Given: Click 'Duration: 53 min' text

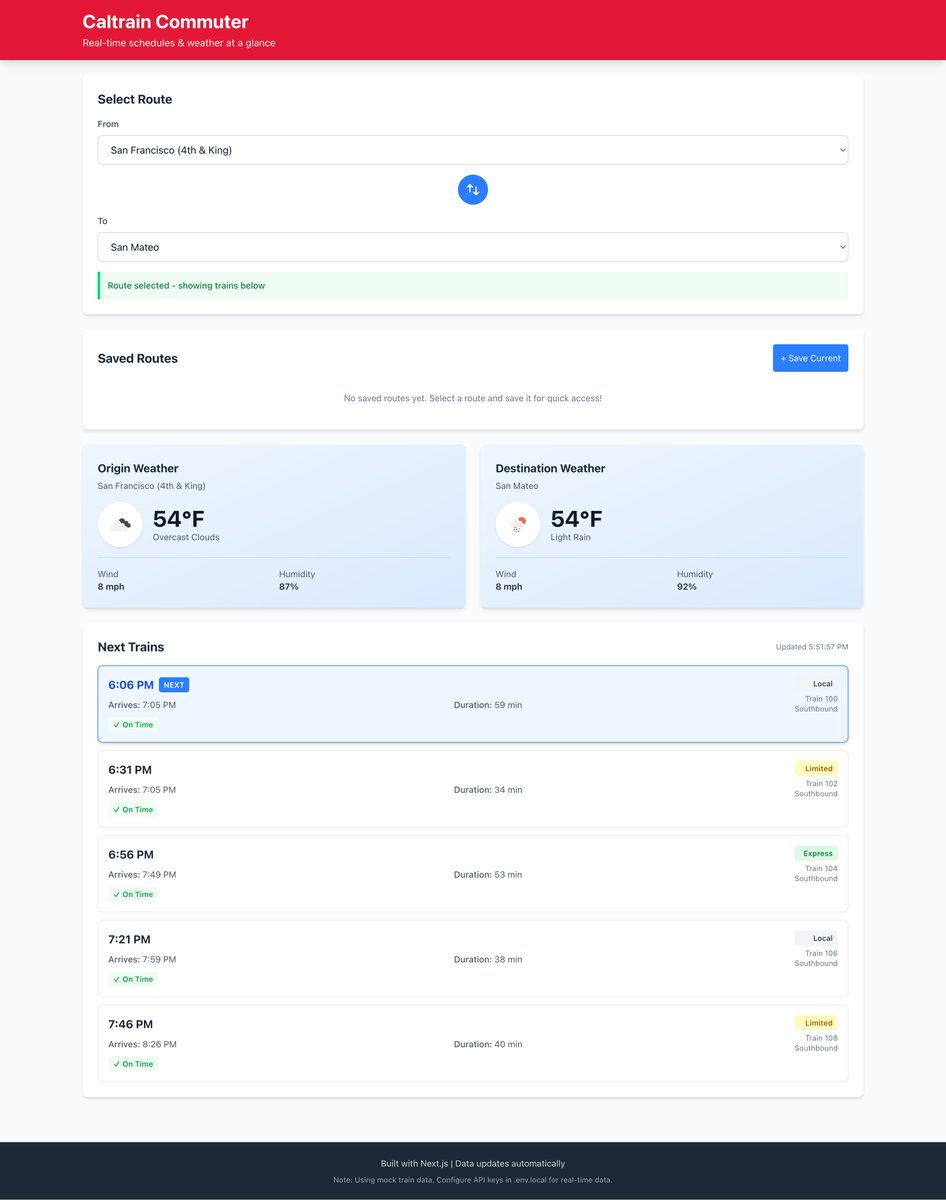Looking at the screenshot, I should coord(488,875).
